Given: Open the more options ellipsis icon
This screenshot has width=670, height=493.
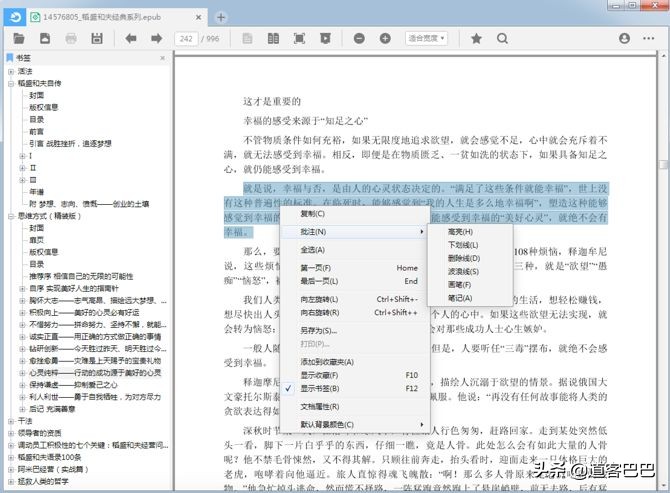Looking at the screenshot, I should click(648, 38).
